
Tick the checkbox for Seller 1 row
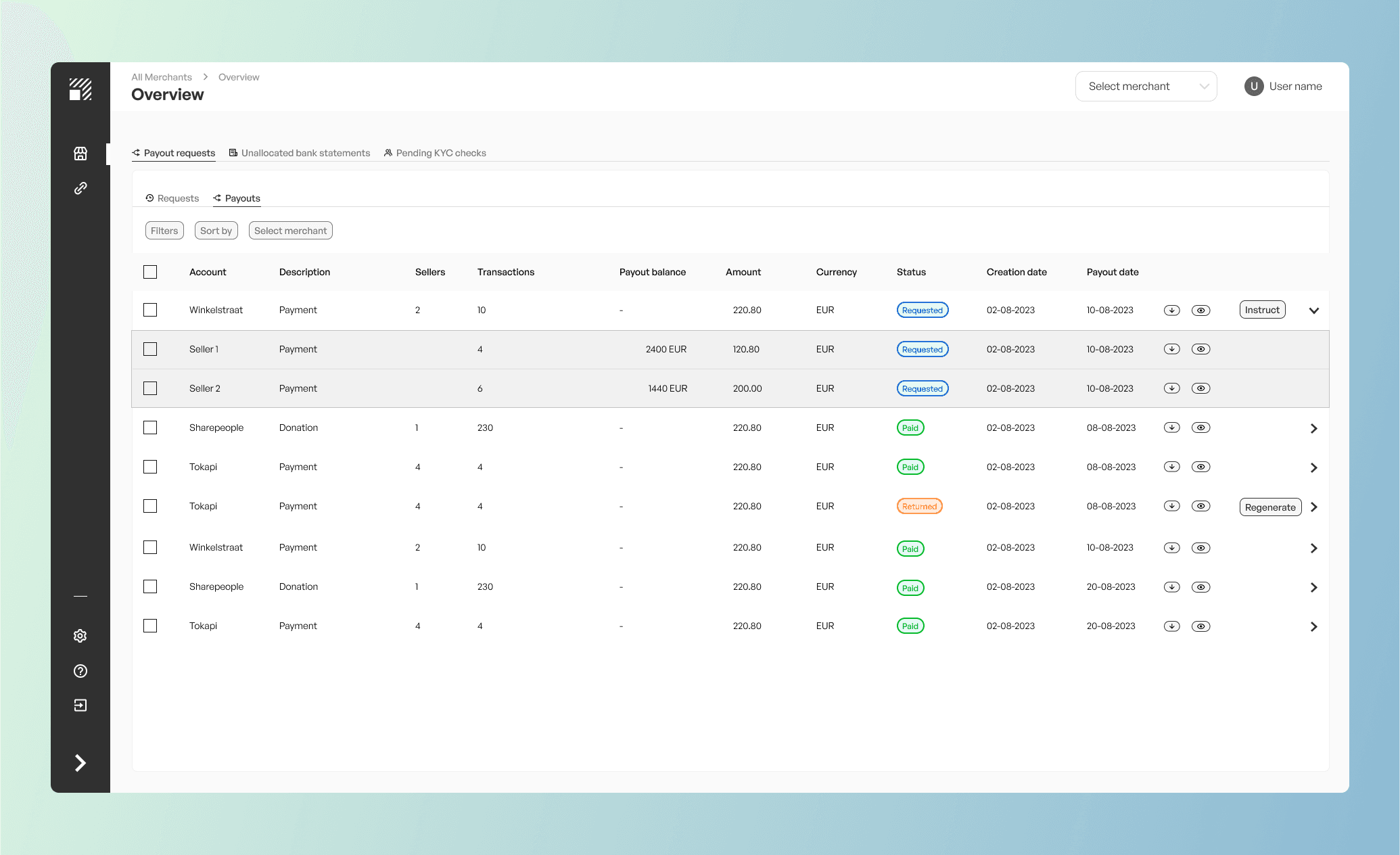coord(150,349)
